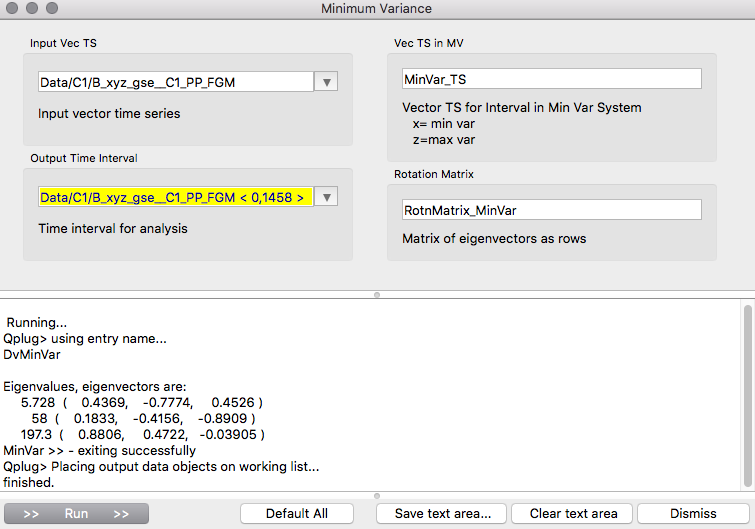Click the Minimum Variance title bar text
This screenshot has width=755, height=529.
(x=377, y=9)
